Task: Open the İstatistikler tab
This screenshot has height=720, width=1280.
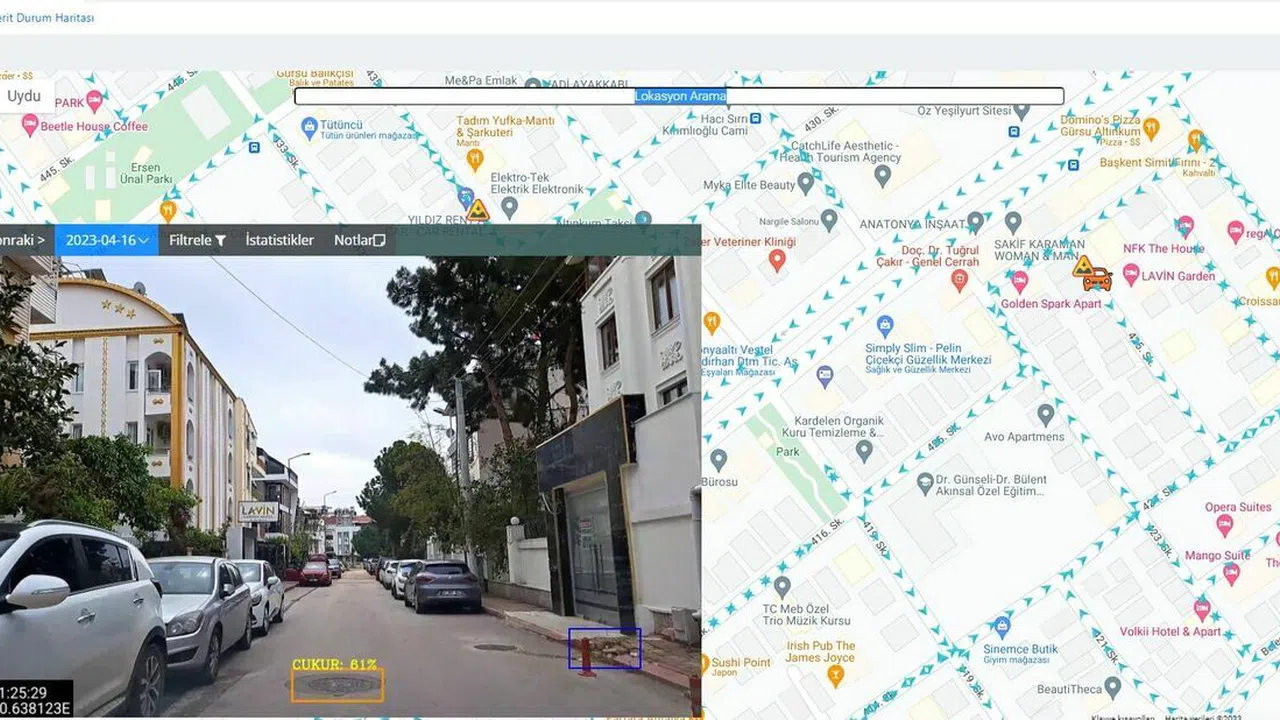Action: click(279, 240)
